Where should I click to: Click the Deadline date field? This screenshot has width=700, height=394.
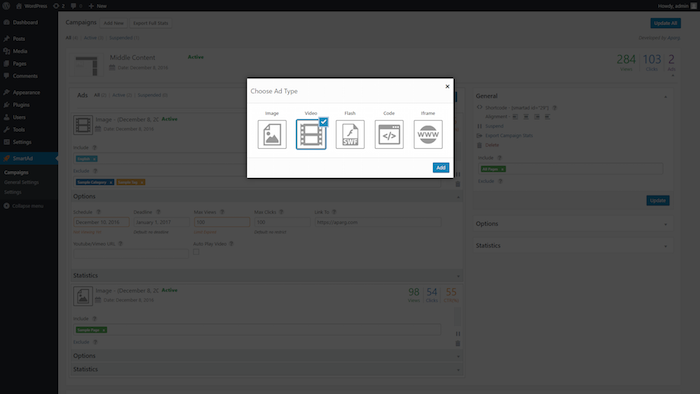point(161,222)
